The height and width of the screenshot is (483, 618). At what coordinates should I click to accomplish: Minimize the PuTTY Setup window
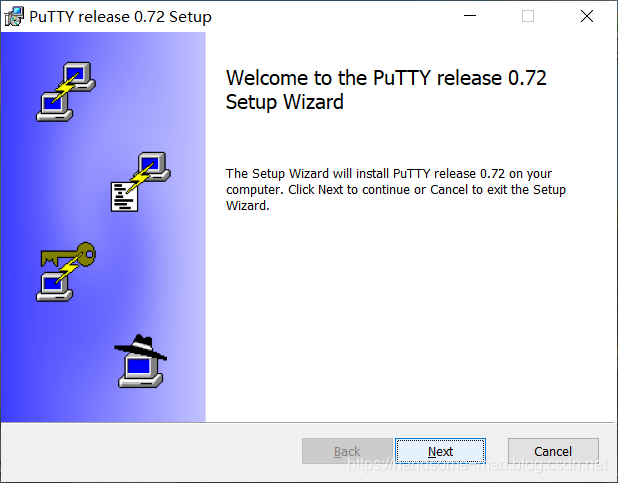(470, 16)
